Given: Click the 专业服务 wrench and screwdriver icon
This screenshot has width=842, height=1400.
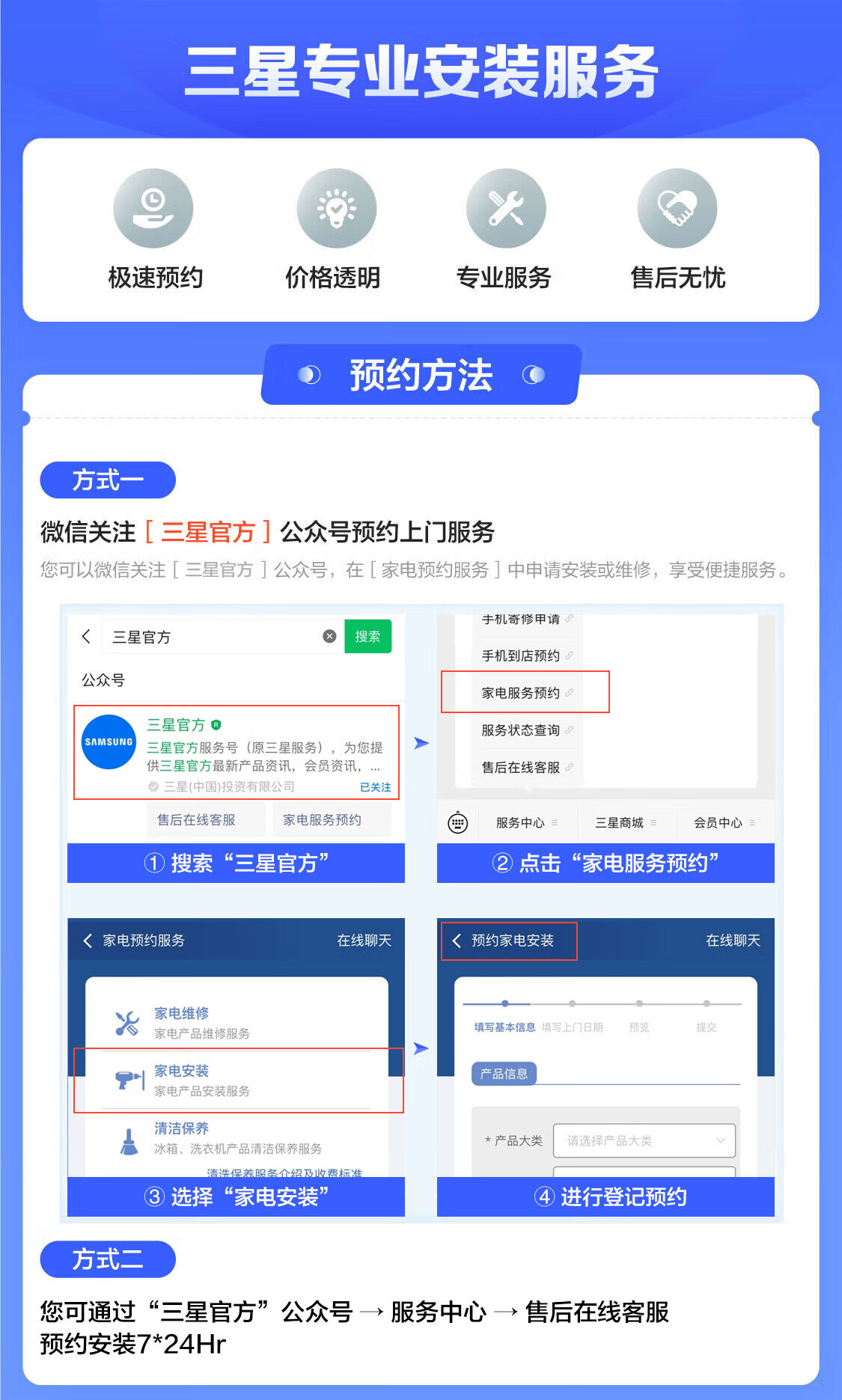Looking at the screenshot, I should coord(506,208).
